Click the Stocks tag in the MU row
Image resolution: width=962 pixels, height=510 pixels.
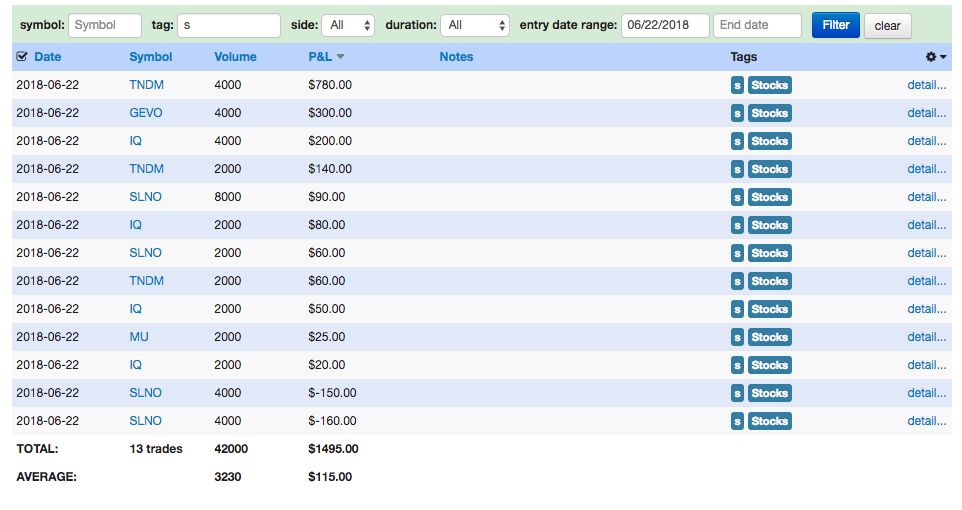pyautogui.click(x=769, y=337)
